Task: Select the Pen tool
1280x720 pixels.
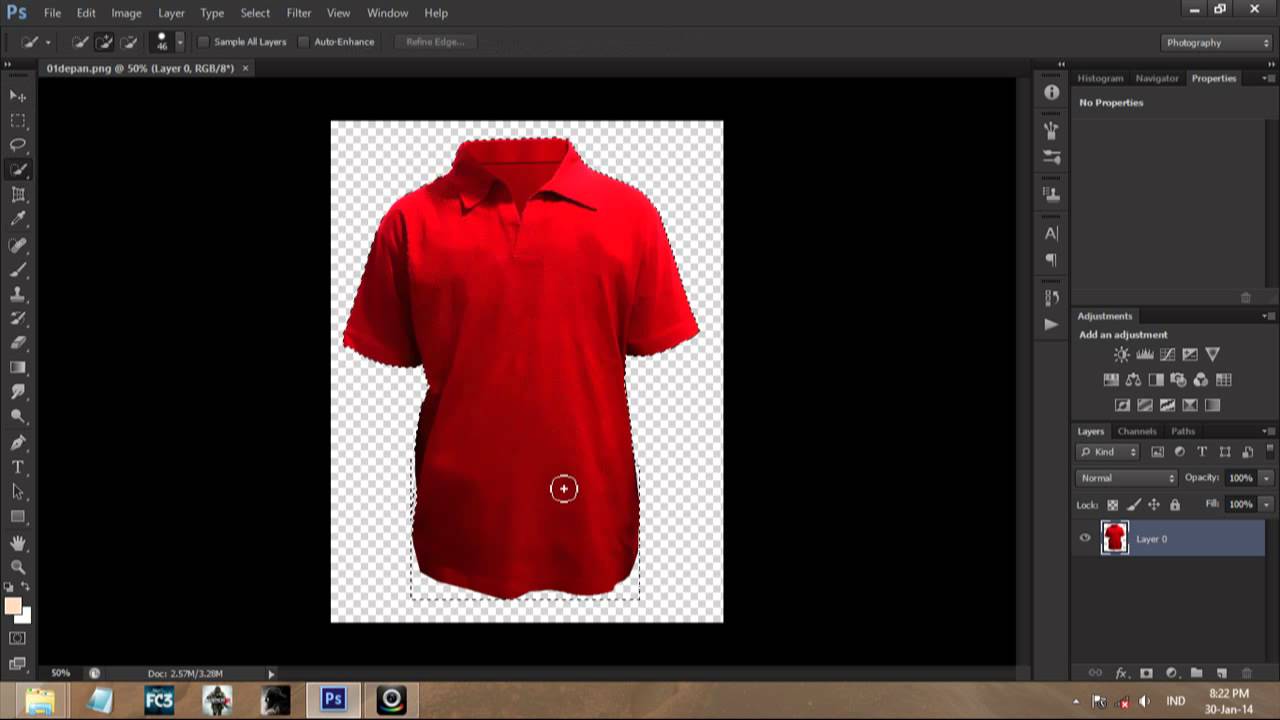Action: pos(18,442)
